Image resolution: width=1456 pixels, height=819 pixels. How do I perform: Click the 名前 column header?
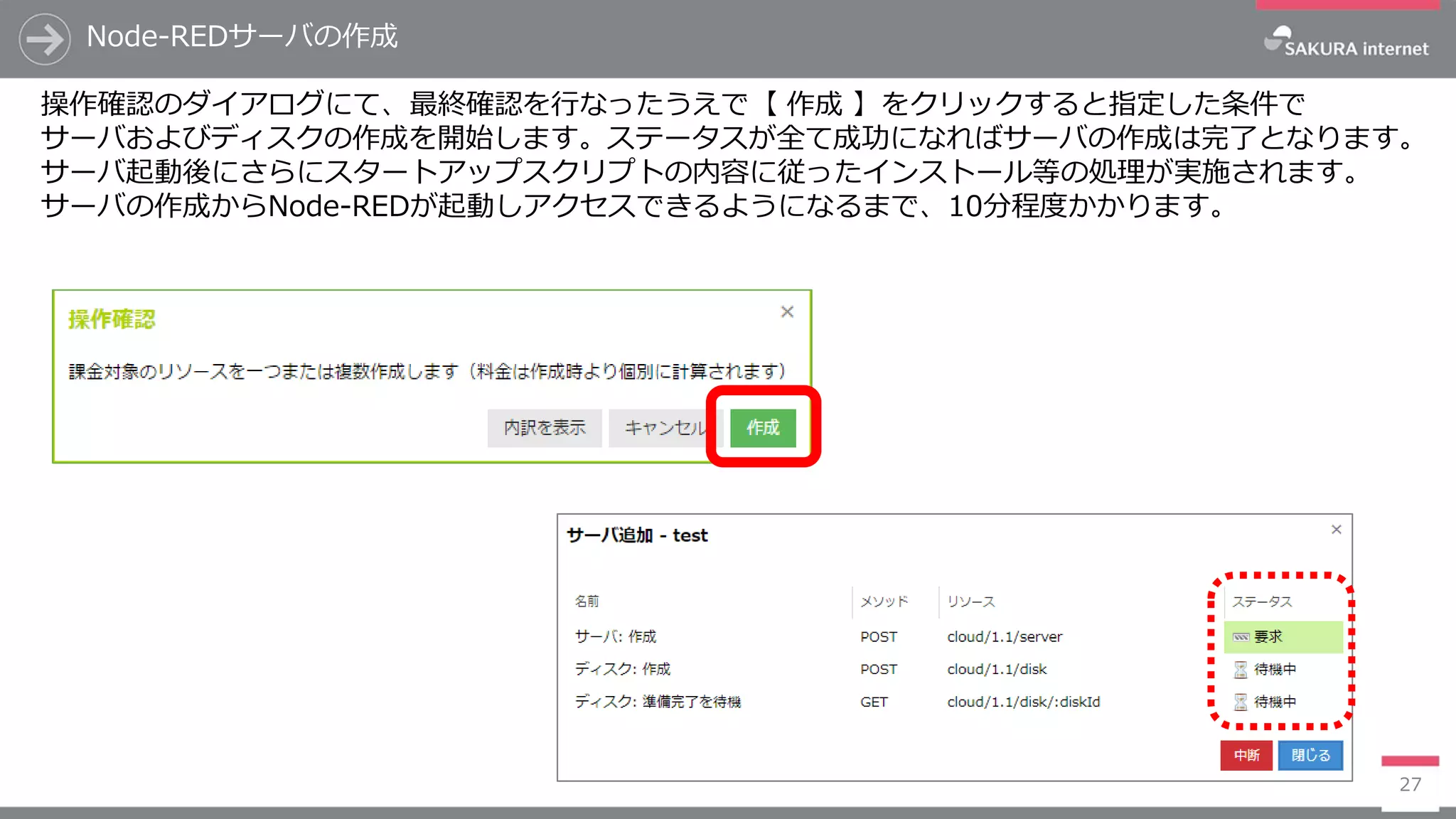pos(587,601)
